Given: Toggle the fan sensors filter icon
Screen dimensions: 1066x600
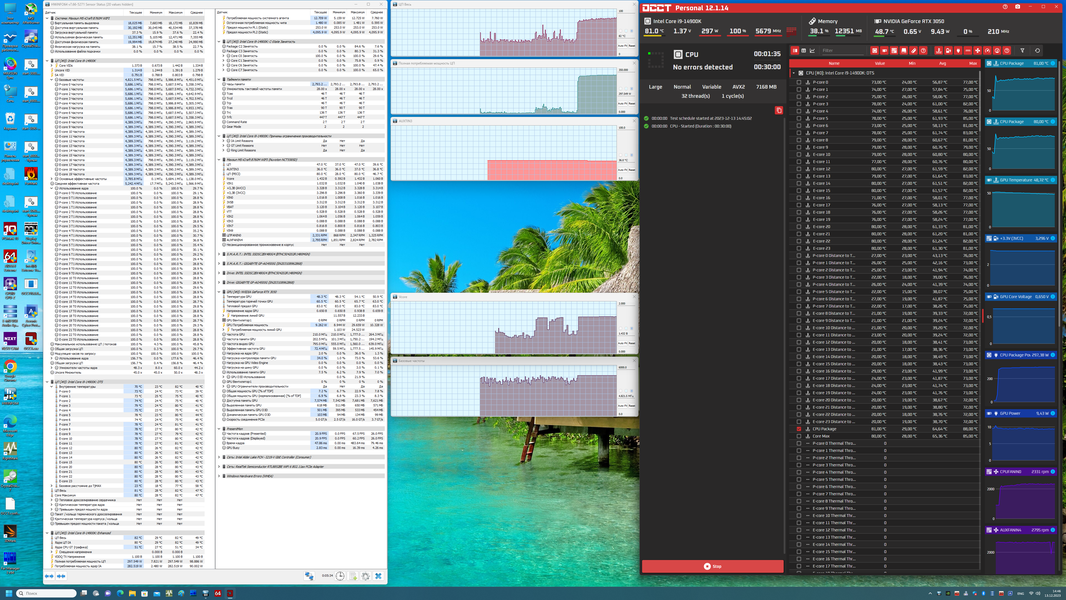Looking at the screenshot, I should (978, 50).
